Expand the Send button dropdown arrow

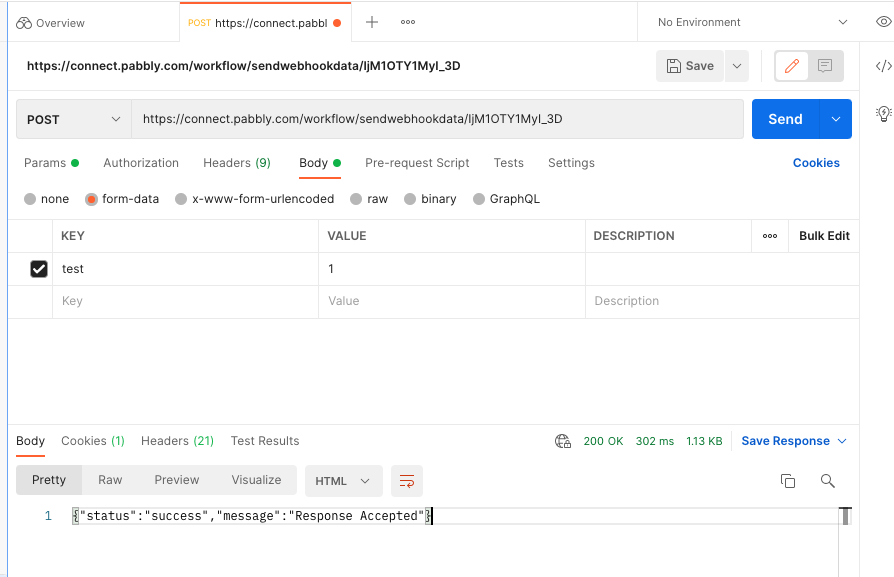(x=836, y=119)
